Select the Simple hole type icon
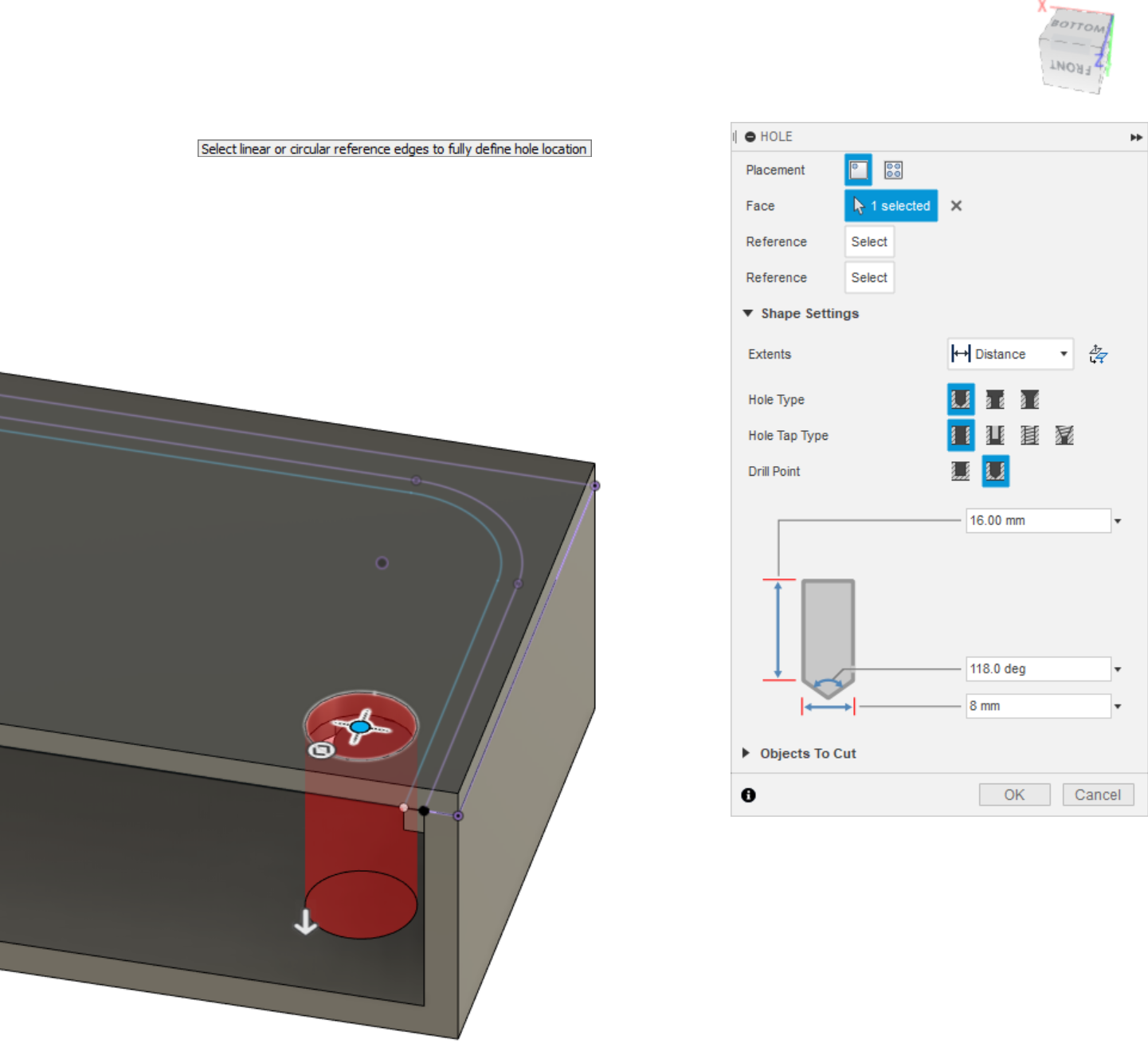This screenshot has width=1148, height=1055. tap(960, 399)
